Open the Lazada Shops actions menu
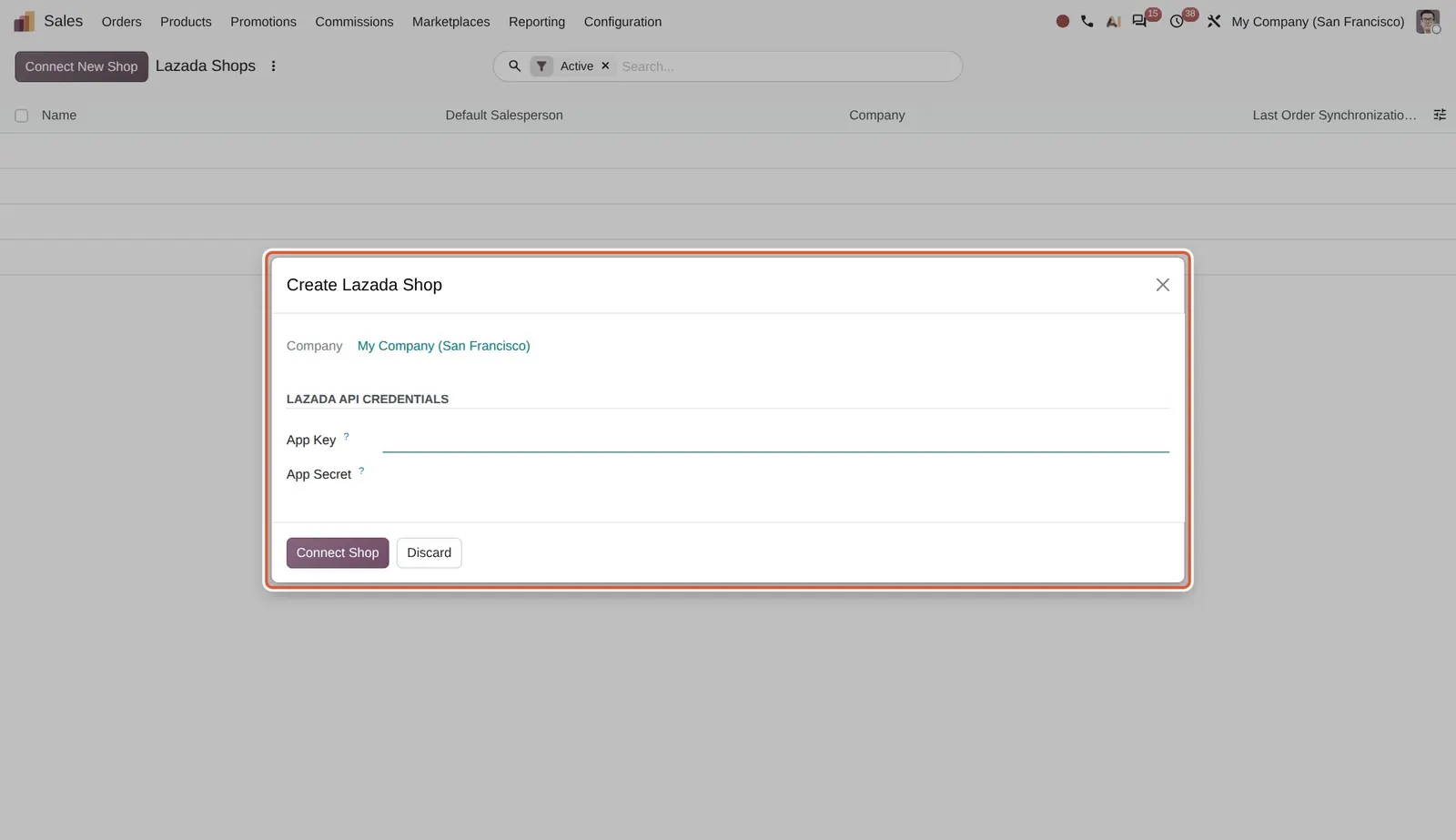 coord(273,66)
